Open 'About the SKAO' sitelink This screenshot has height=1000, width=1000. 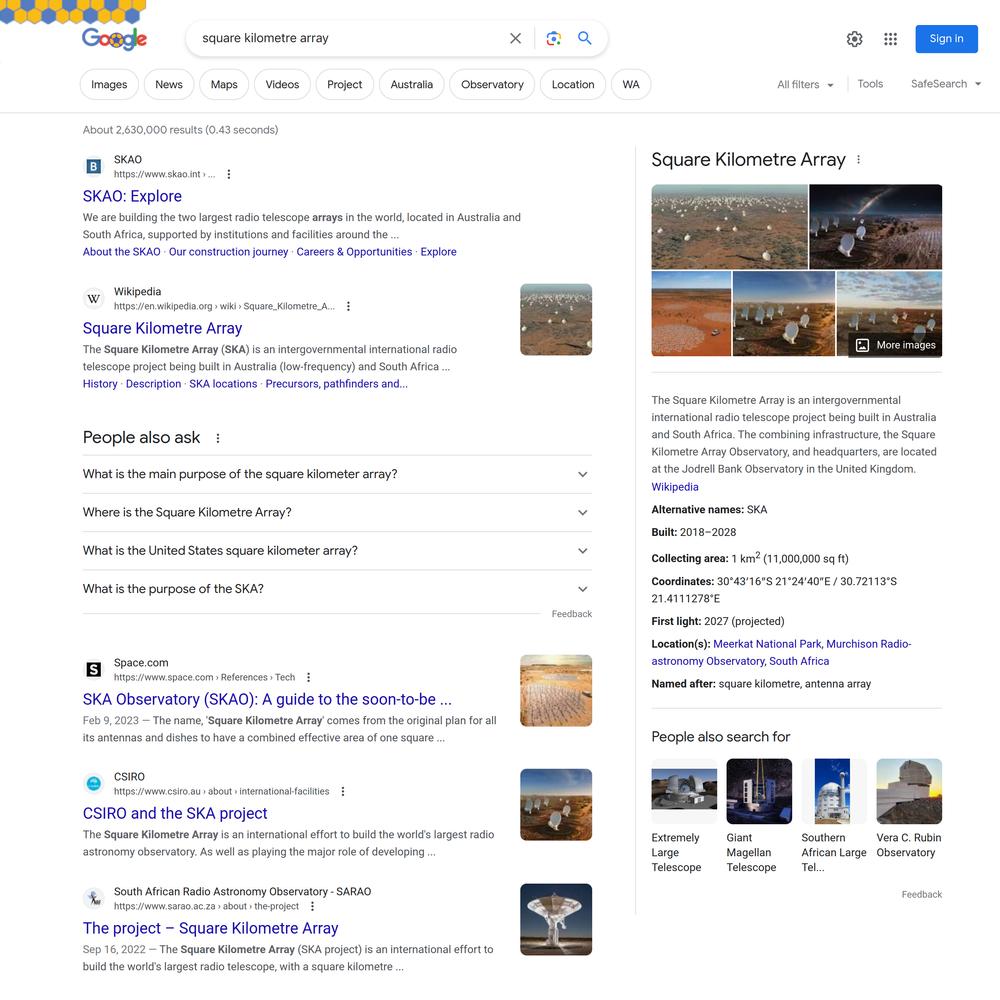pyautogui.click(x=122, y=252)
